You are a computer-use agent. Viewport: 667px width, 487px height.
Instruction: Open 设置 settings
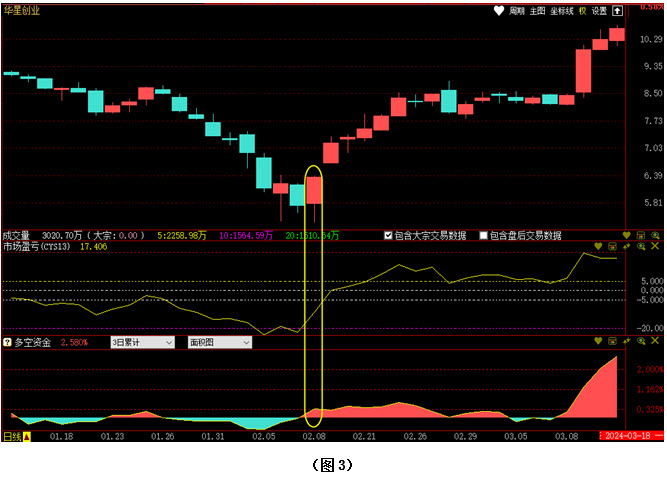[x=599, y=11]
